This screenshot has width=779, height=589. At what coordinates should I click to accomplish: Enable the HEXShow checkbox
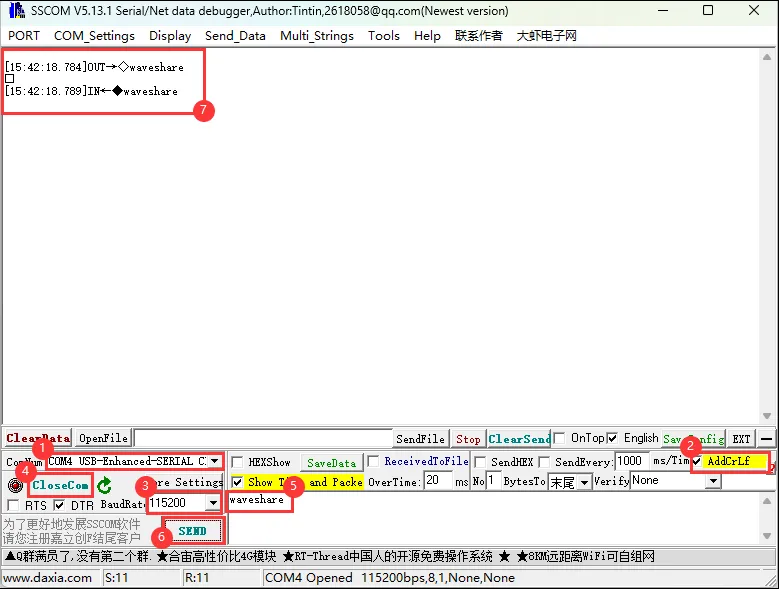point(237,462)
